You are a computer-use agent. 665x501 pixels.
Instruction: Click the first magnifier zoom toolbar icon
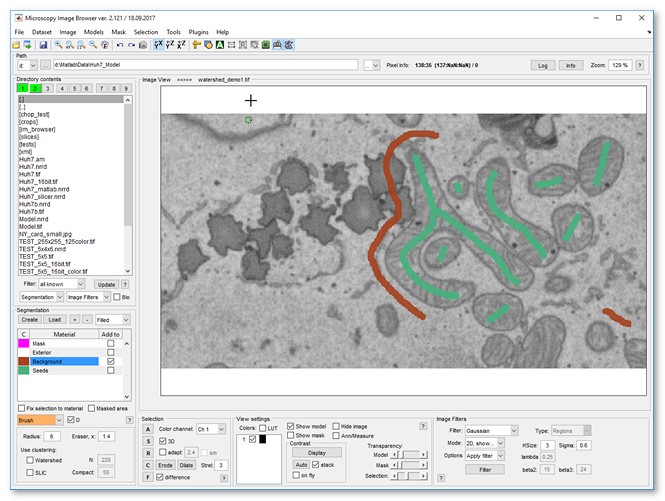click(58, 45)
